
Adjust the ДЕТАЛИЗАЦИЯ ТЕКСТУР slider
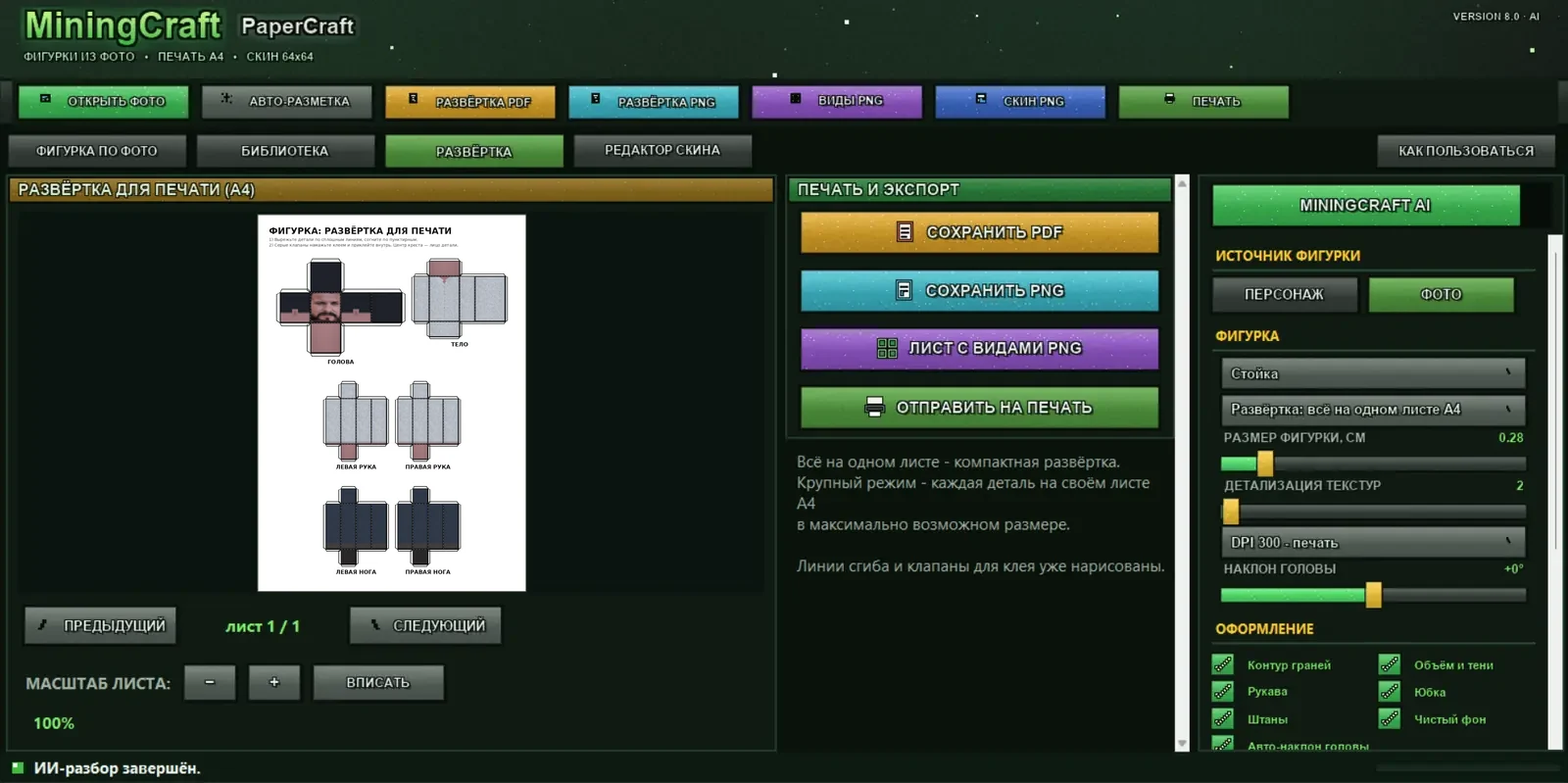[x=1373, y=511]
